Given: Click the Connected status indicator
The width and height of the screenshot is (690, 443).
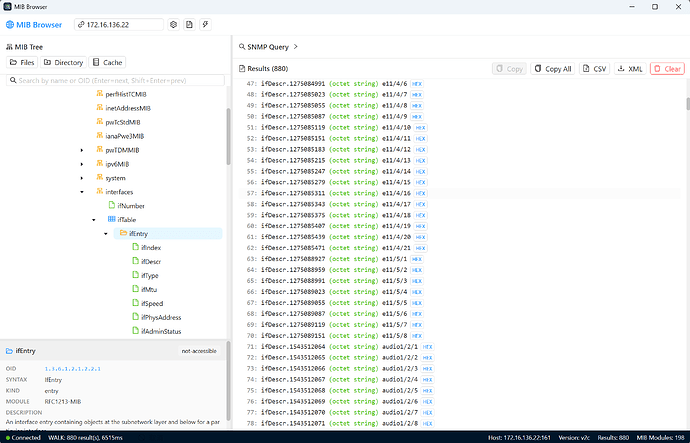Looking at the screenshot, I should click(23, 437).
